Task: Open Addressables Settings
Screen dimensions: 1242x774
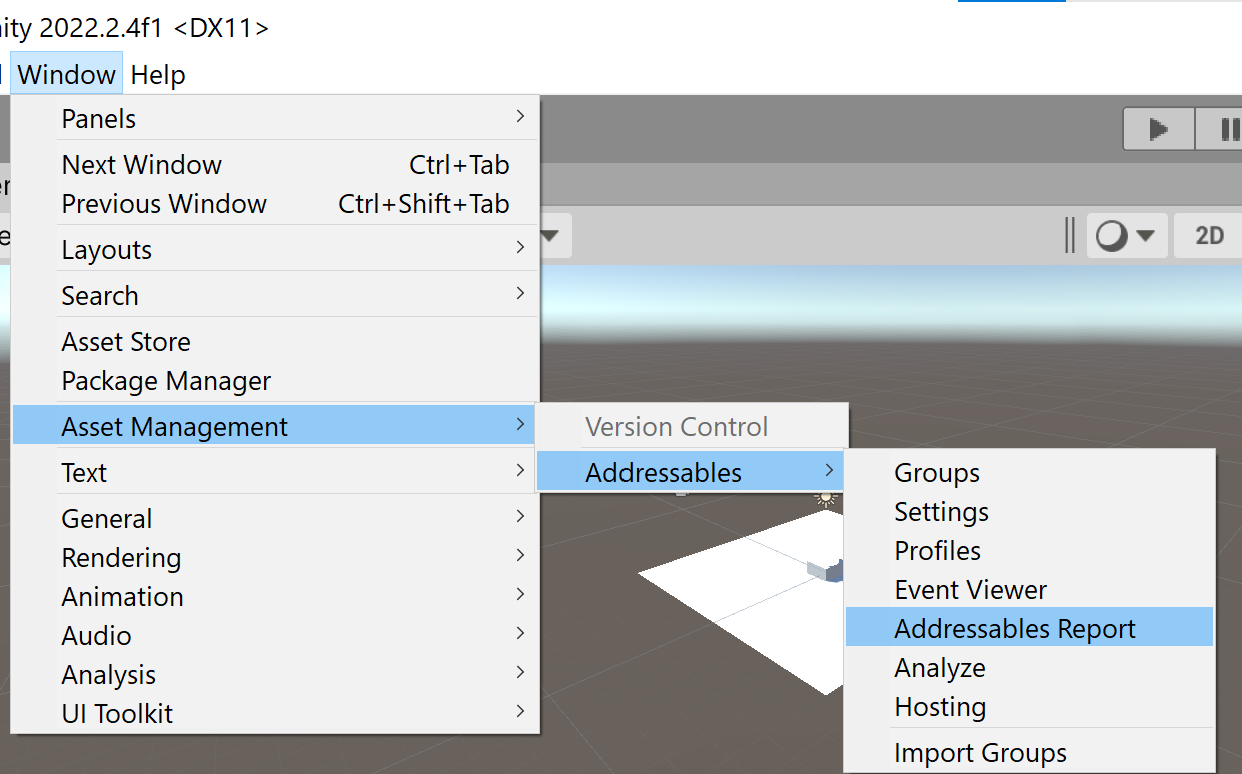Action: pos(941,512)
